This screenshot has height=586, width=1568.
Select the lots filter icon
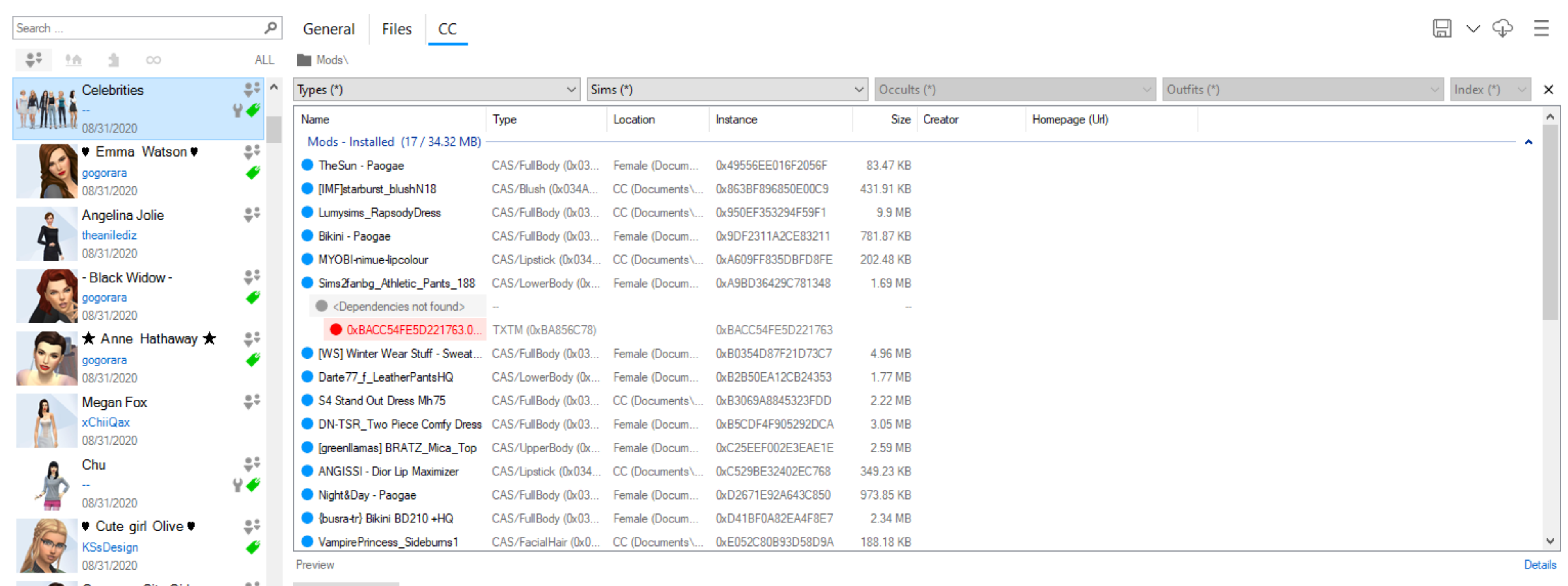point(74,60)
